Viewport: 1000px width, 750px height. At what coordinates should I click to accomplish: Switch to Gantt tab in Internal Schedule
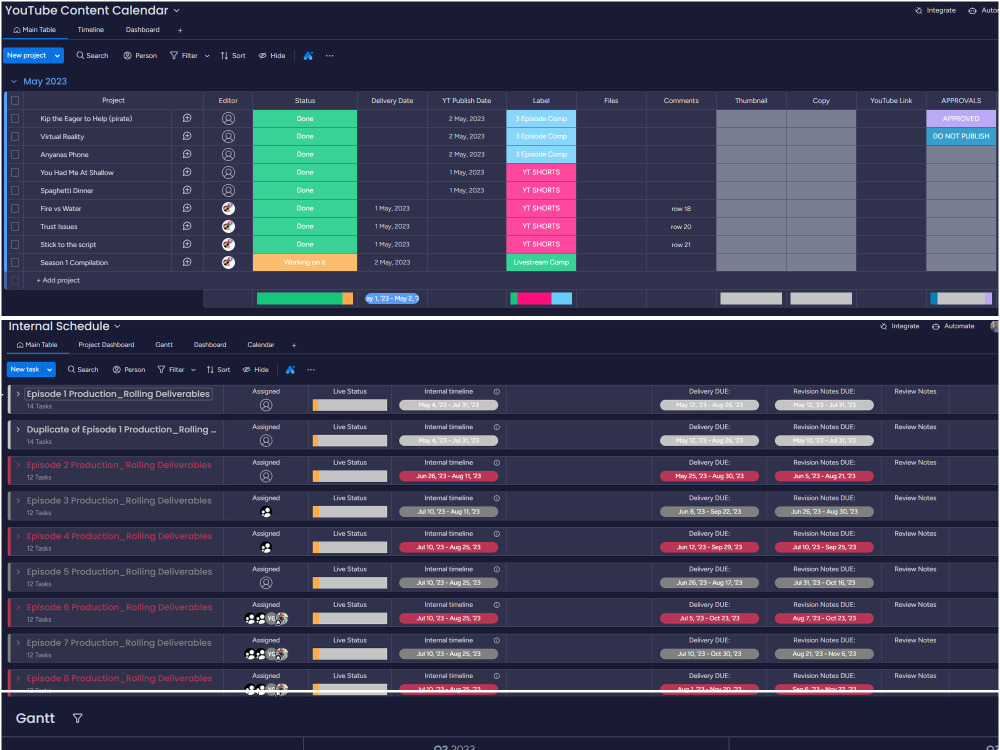164,344
